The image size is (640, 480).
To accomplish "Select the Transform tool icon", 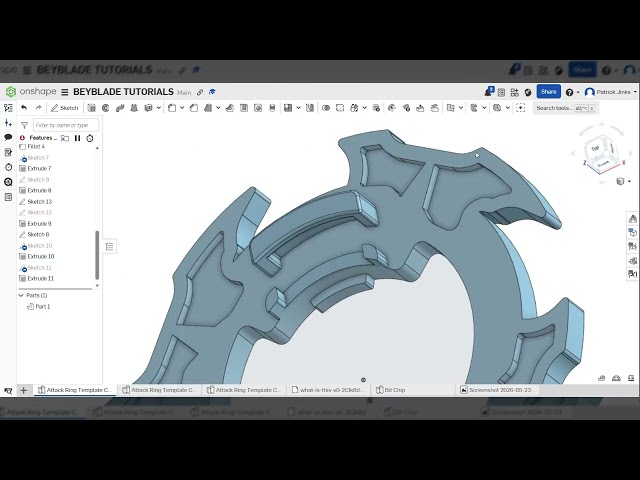I will point(354,108).
